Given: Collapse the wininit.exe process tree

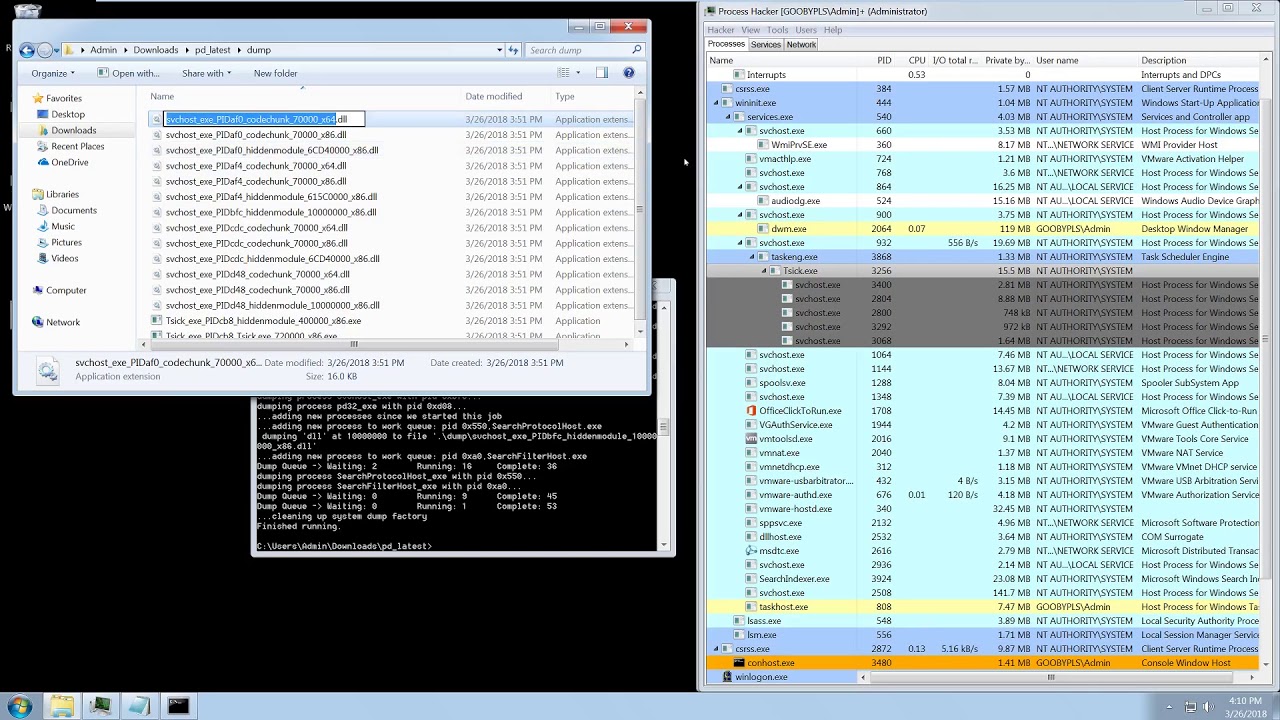Looking at the screenshot, I should 716,103.
